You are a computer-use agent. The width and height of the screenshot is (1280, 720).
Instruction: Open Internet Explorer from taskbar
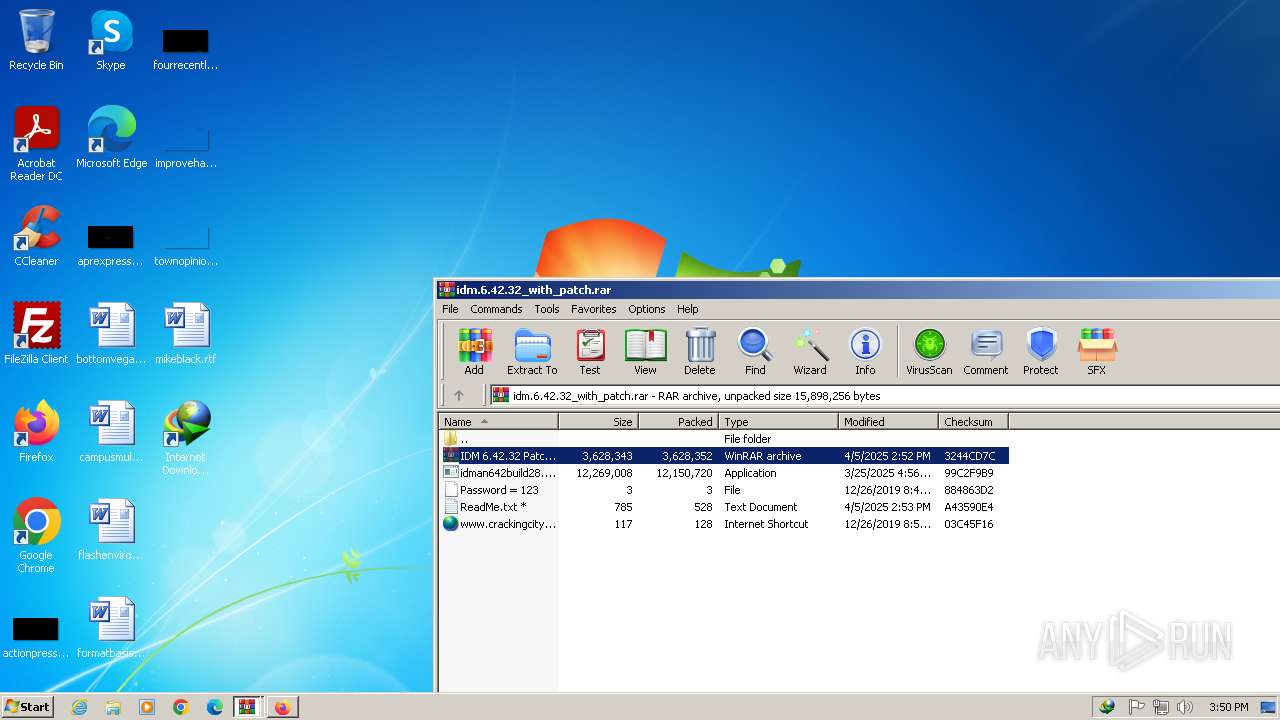[x=79, y=707]
